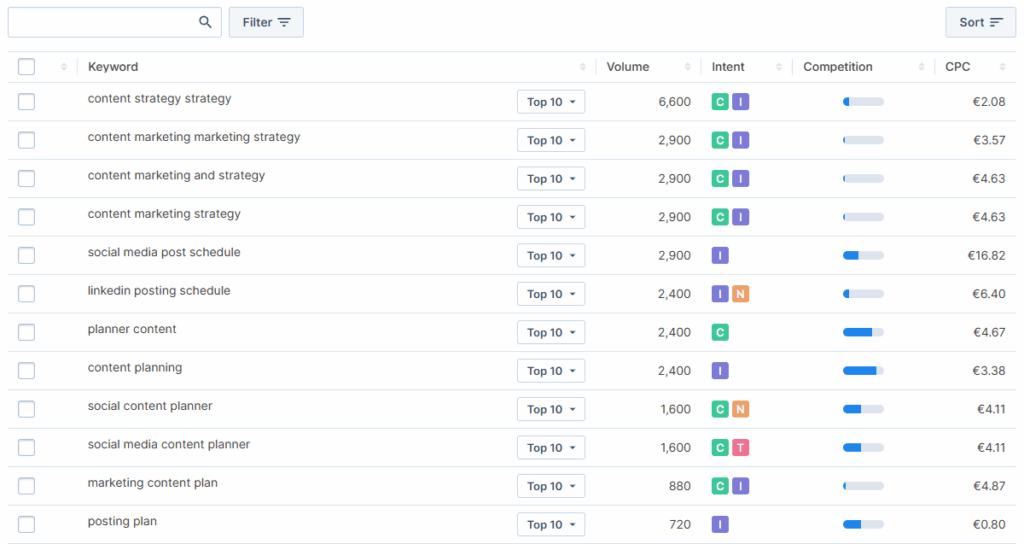1024x544 pixels.
Task: Click the orange N badge for linkedin posting schedule
Action: [x=741, y=294]
